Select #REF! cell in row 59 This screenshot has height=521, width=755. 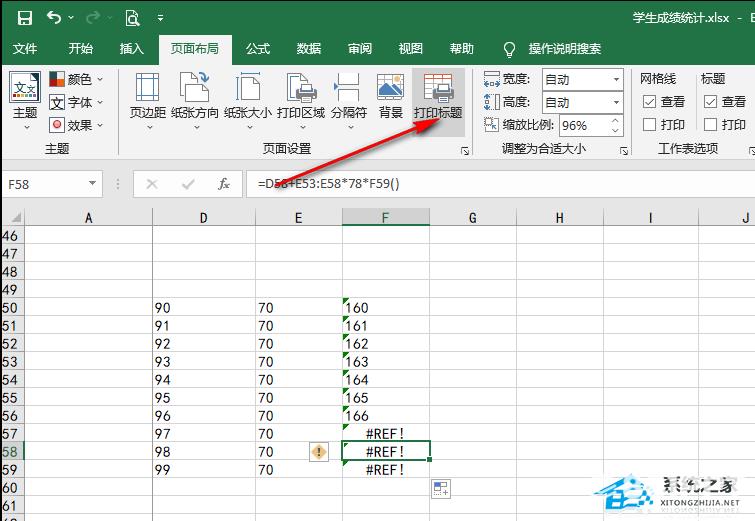[386, 469]
